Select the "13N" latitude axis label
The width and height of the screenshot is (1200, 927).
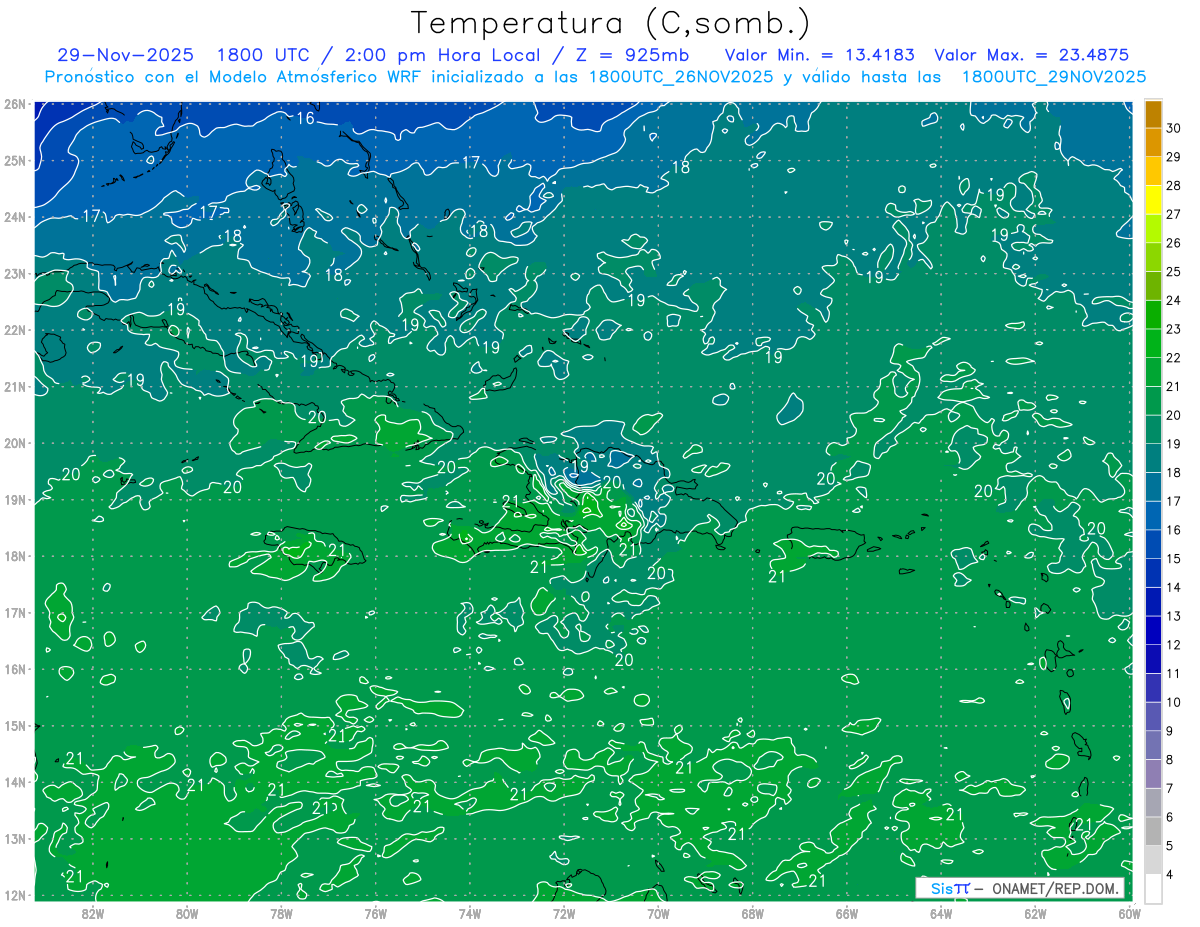[15, 839]
